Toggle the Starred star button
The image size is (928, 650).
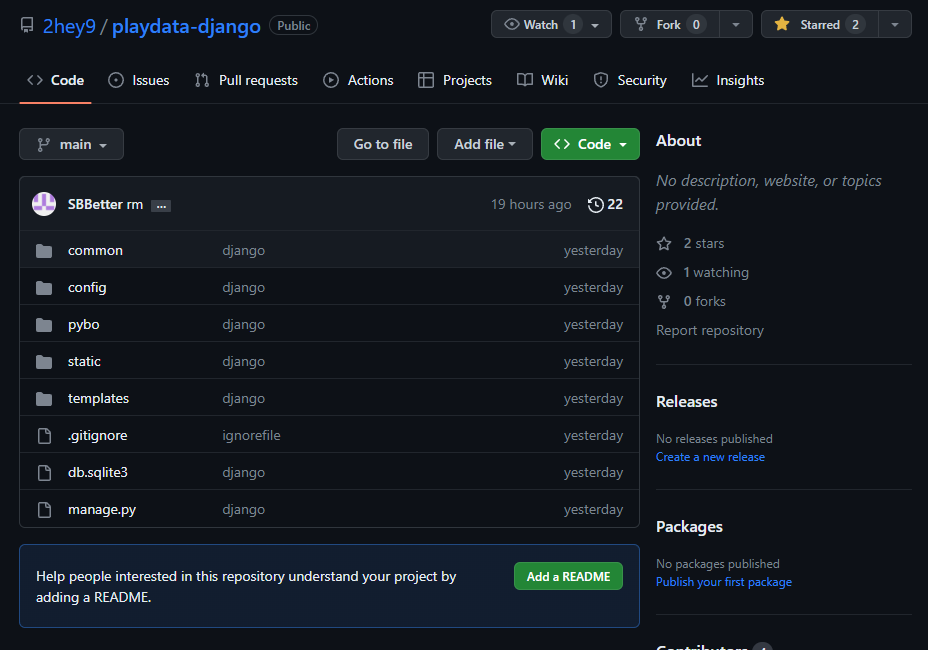point(820,24)
